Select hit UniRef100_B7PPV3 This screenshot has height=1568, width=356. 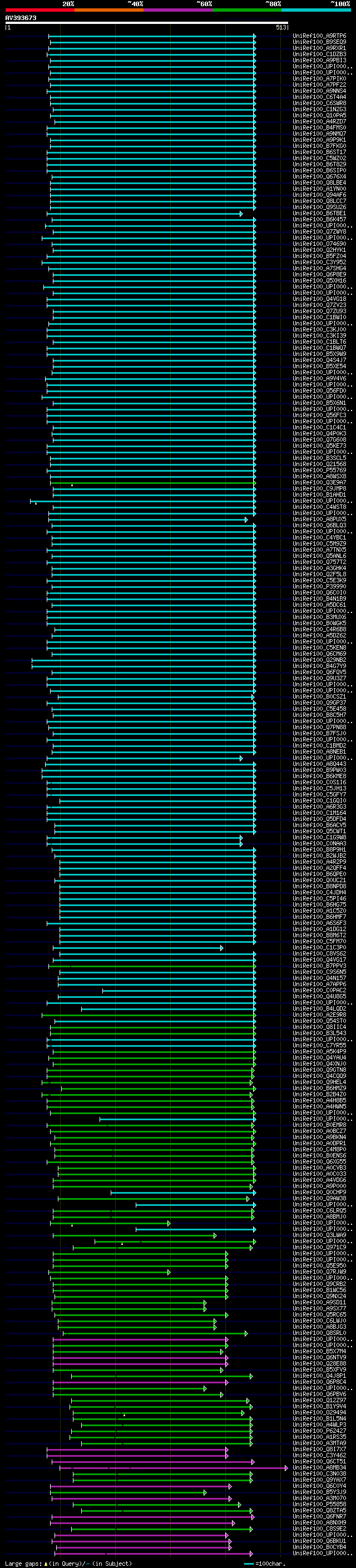point(319,966)
